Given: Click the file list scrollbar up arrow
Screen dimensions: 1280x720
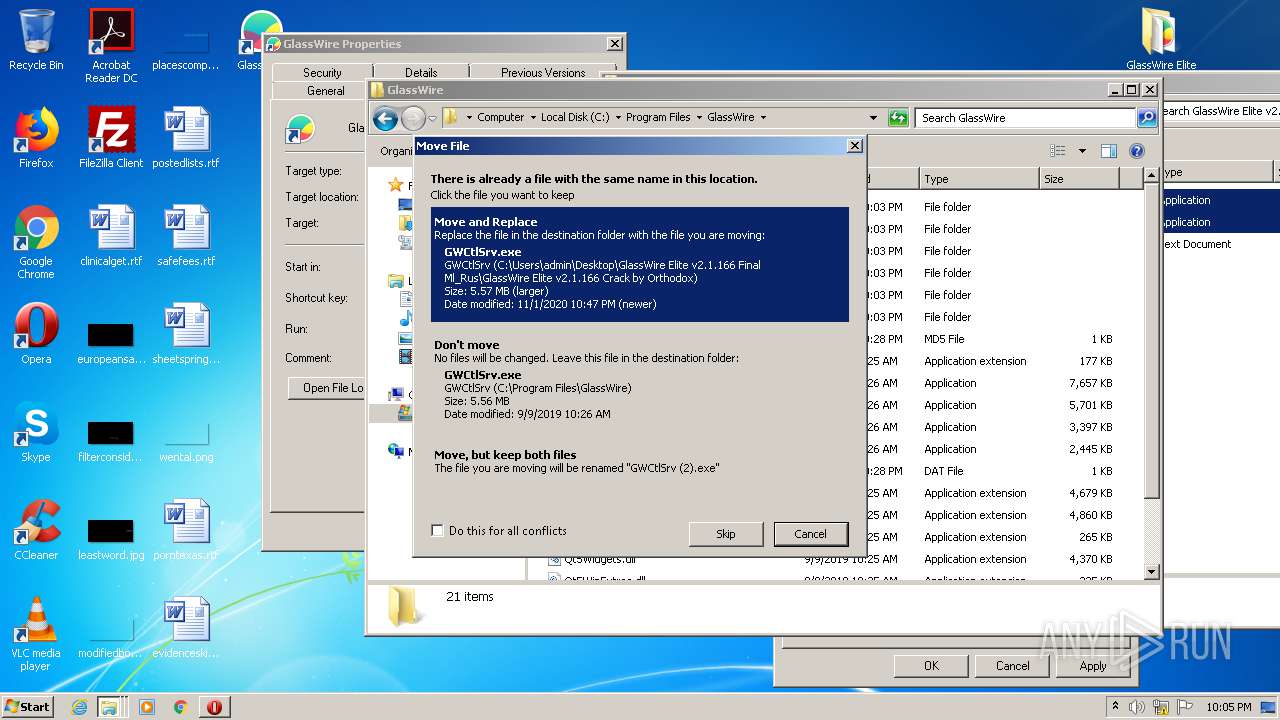Looking at the screenshot, I should (1151, 176).
